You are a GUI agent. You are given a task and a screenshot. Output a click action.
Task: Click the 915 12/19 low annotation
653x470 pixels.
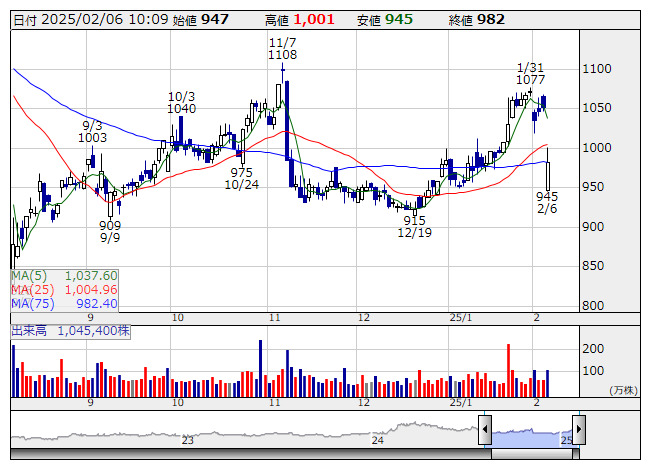414,226
